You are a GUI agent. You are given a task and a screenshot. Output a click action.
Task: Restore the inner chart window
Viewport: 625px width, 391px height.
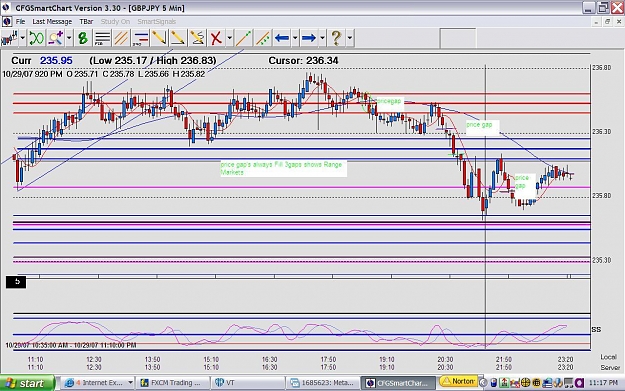(x=607, y=22)
